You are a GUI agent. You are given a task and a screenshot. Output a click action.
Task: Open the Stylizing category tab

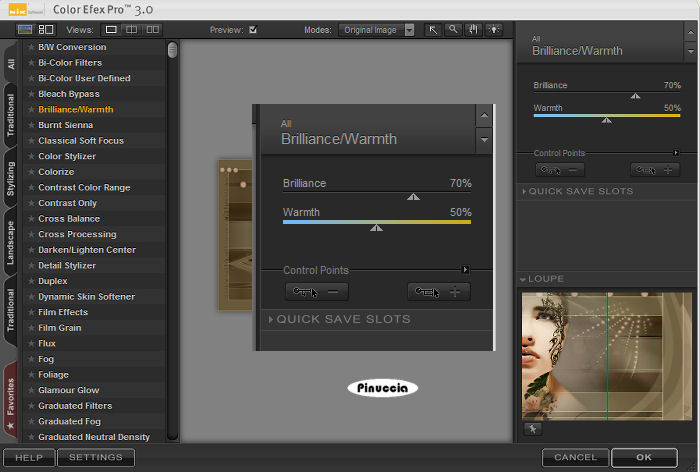11,179
